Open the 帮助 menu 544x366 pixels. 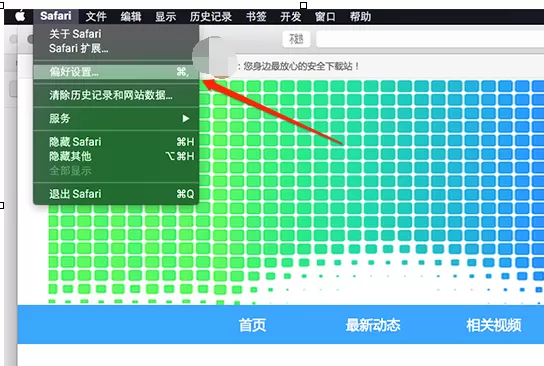360,16
